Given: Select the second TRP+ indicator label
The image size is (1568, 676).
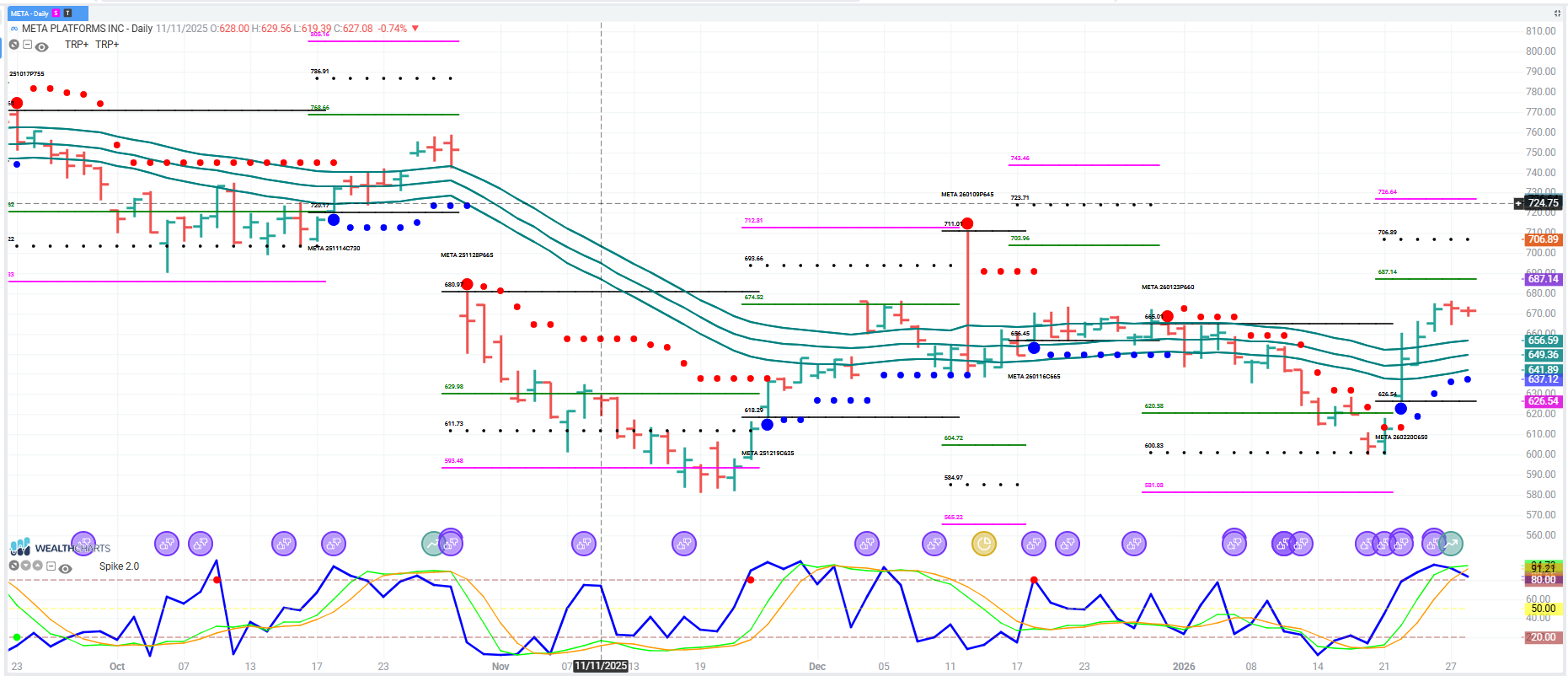Looking at the screenshot, I should 107,45.
